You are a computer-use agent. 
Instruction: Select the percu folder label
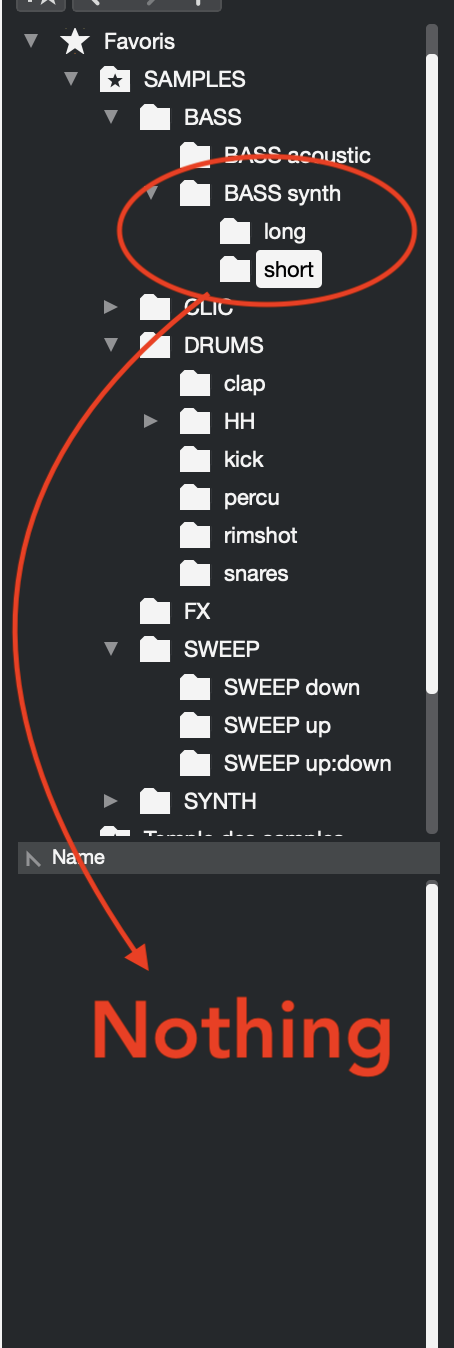tap(251, 497)
